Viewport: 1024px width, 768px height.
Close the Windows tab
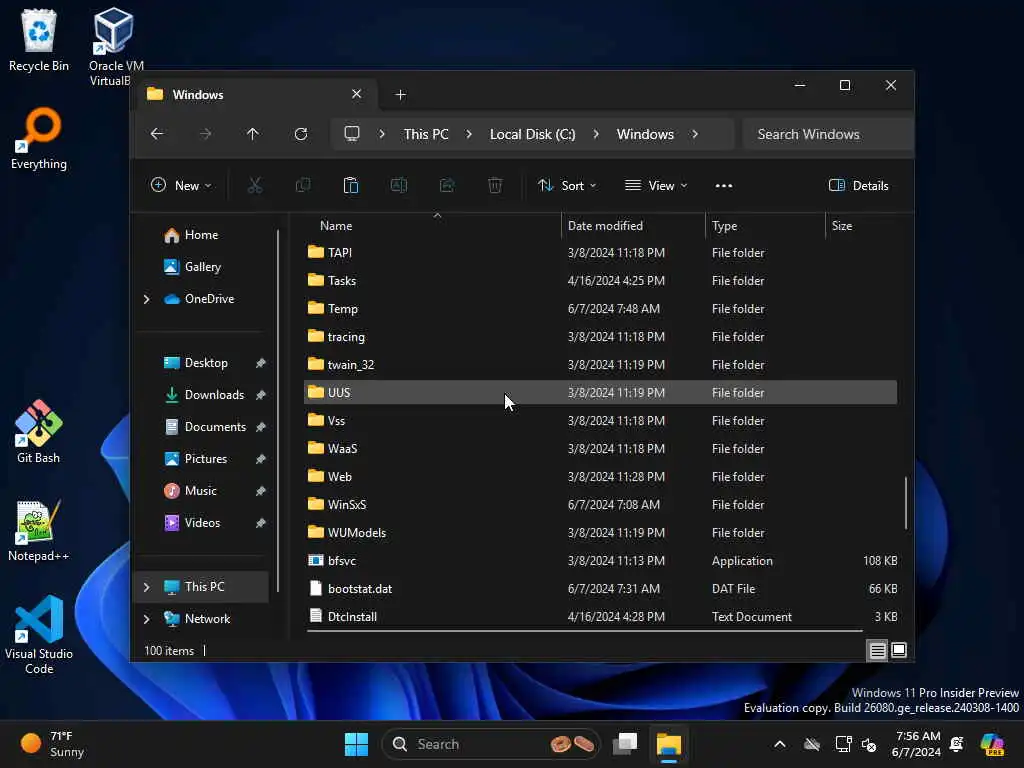click(x=357, y=94)
